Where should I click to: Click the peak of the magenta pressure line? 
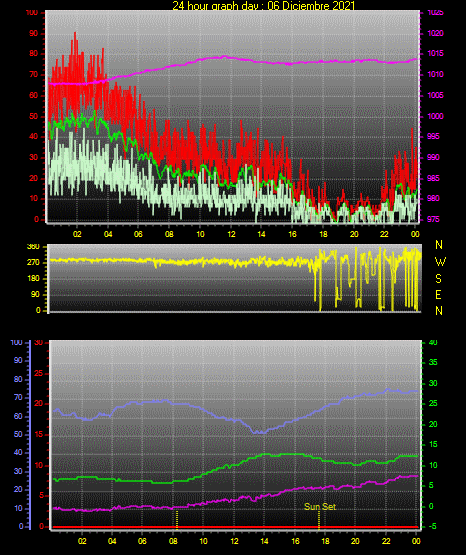[223, 56]
